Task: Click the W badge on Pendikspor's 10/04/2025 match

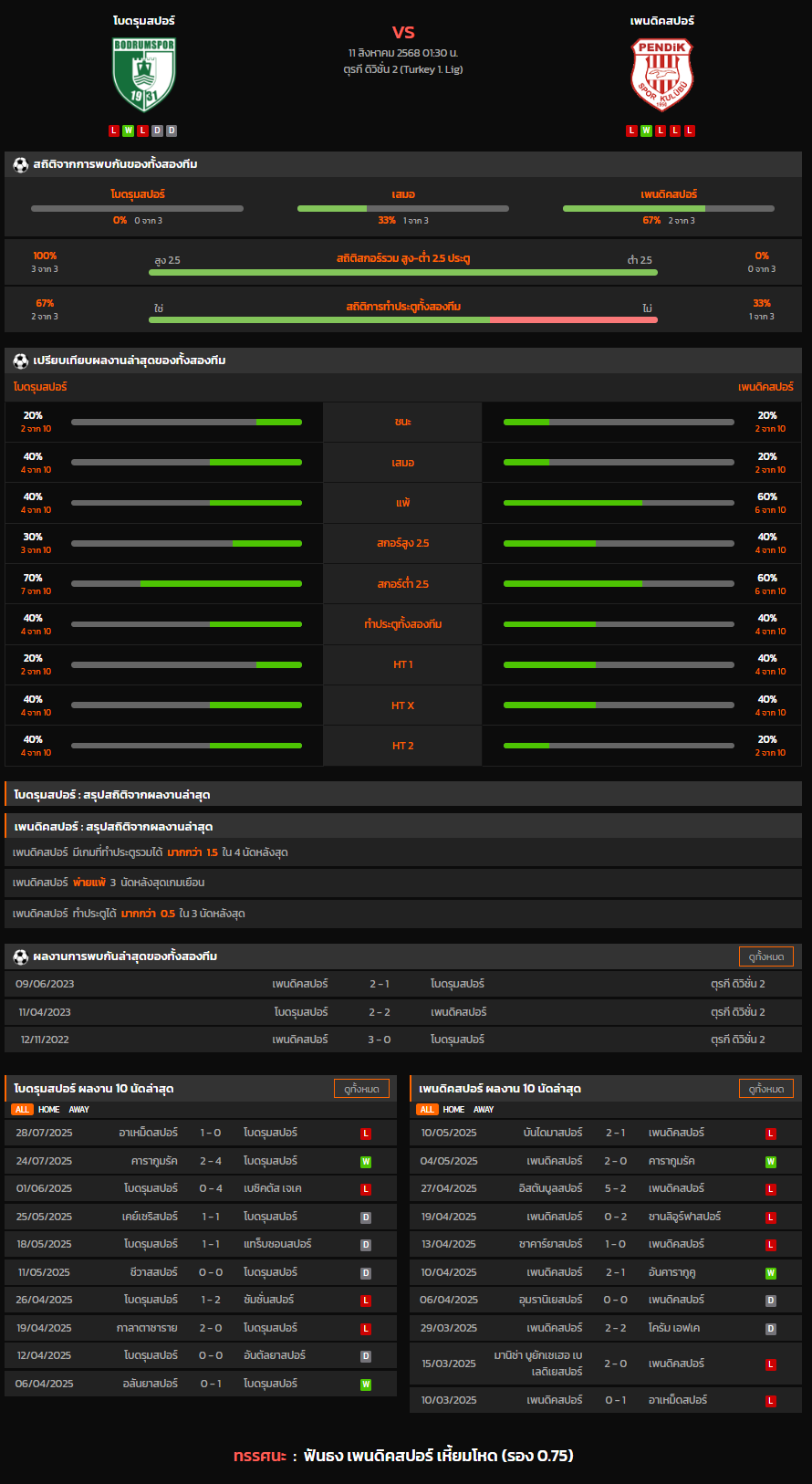Action: pos(771,1273)
